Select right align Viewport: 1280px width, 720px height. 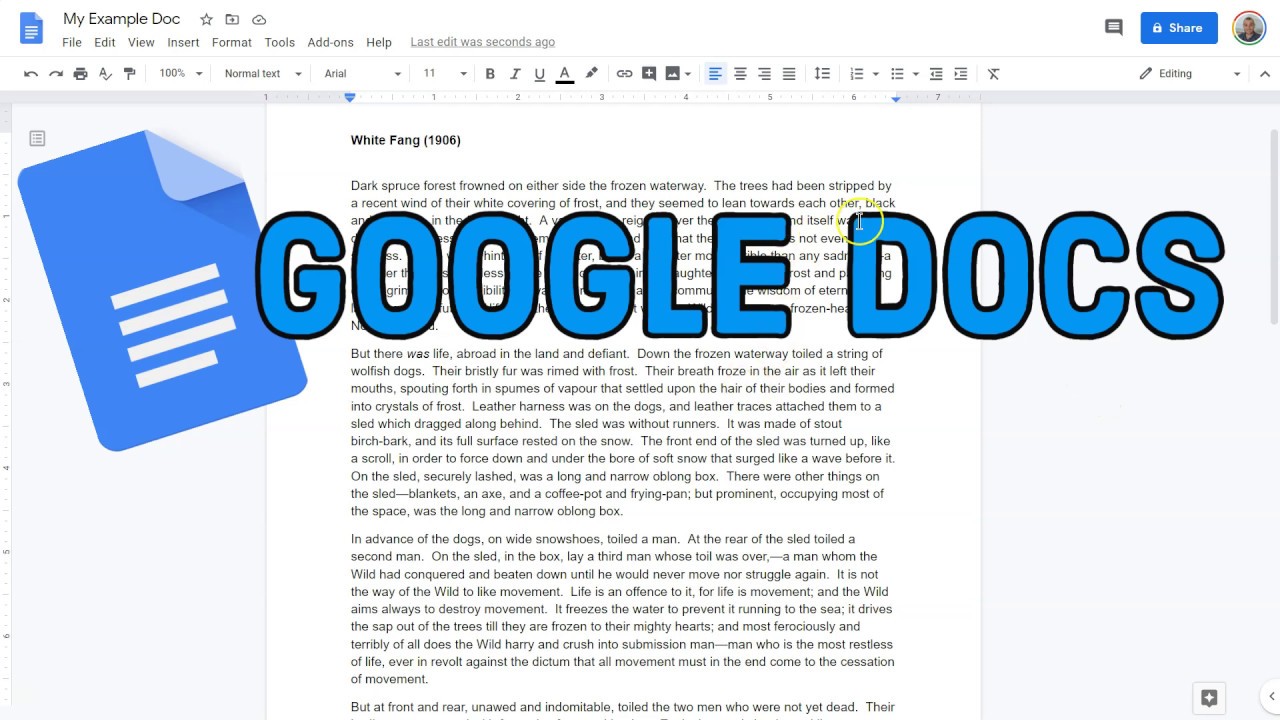pyautogui.click(x=764, y=74)
